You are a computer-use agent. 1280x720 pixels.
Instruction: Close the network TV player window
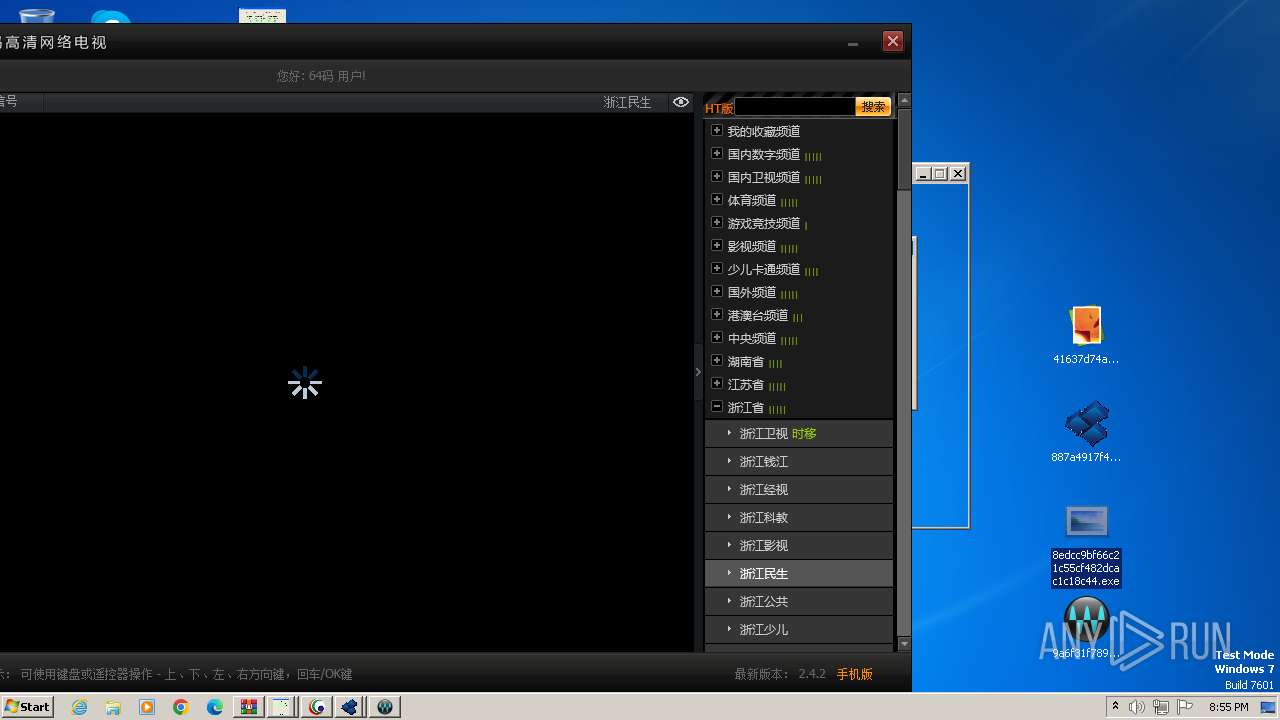(x=893, y=41)
